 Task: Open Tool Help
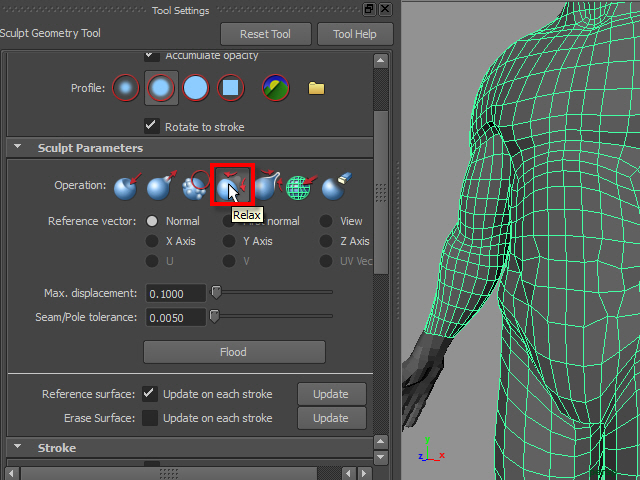click(355, 34)
